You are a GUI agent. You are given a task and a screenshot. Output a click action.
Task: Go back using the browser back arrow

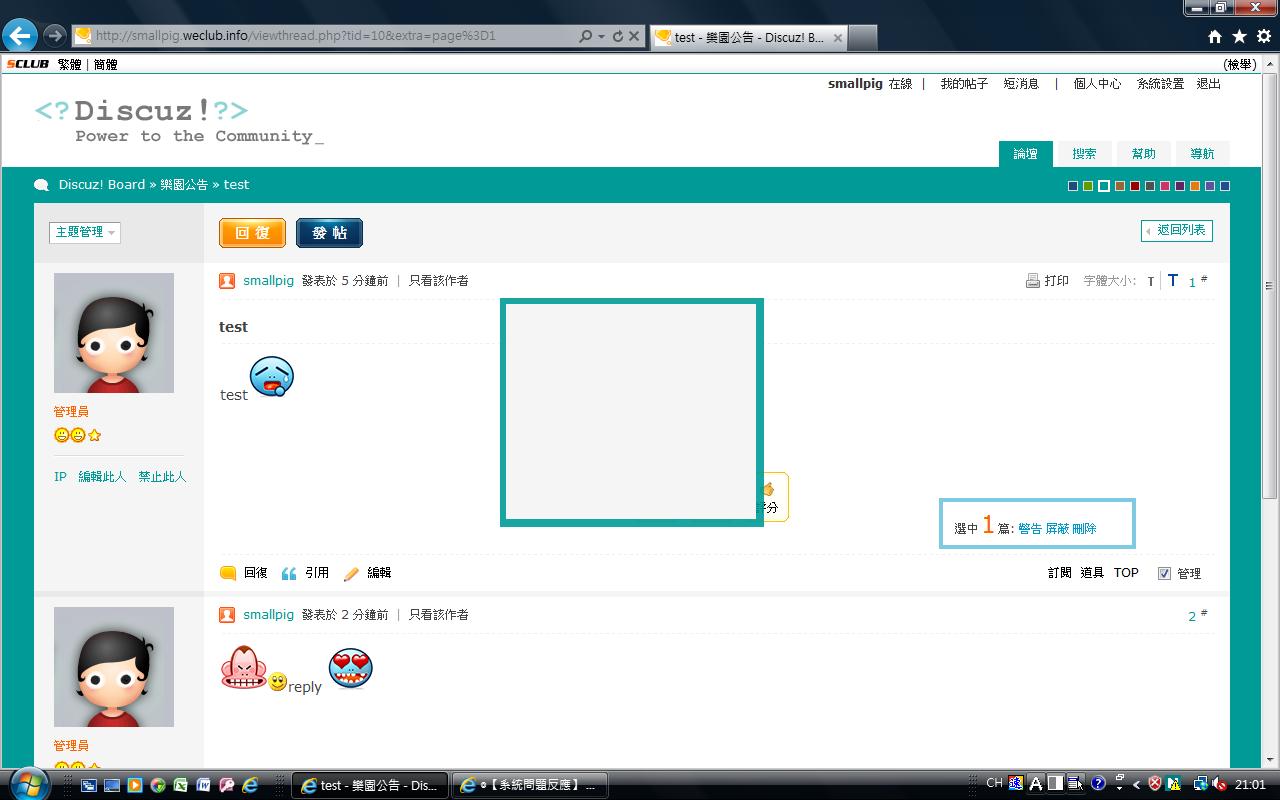point(19,36)
